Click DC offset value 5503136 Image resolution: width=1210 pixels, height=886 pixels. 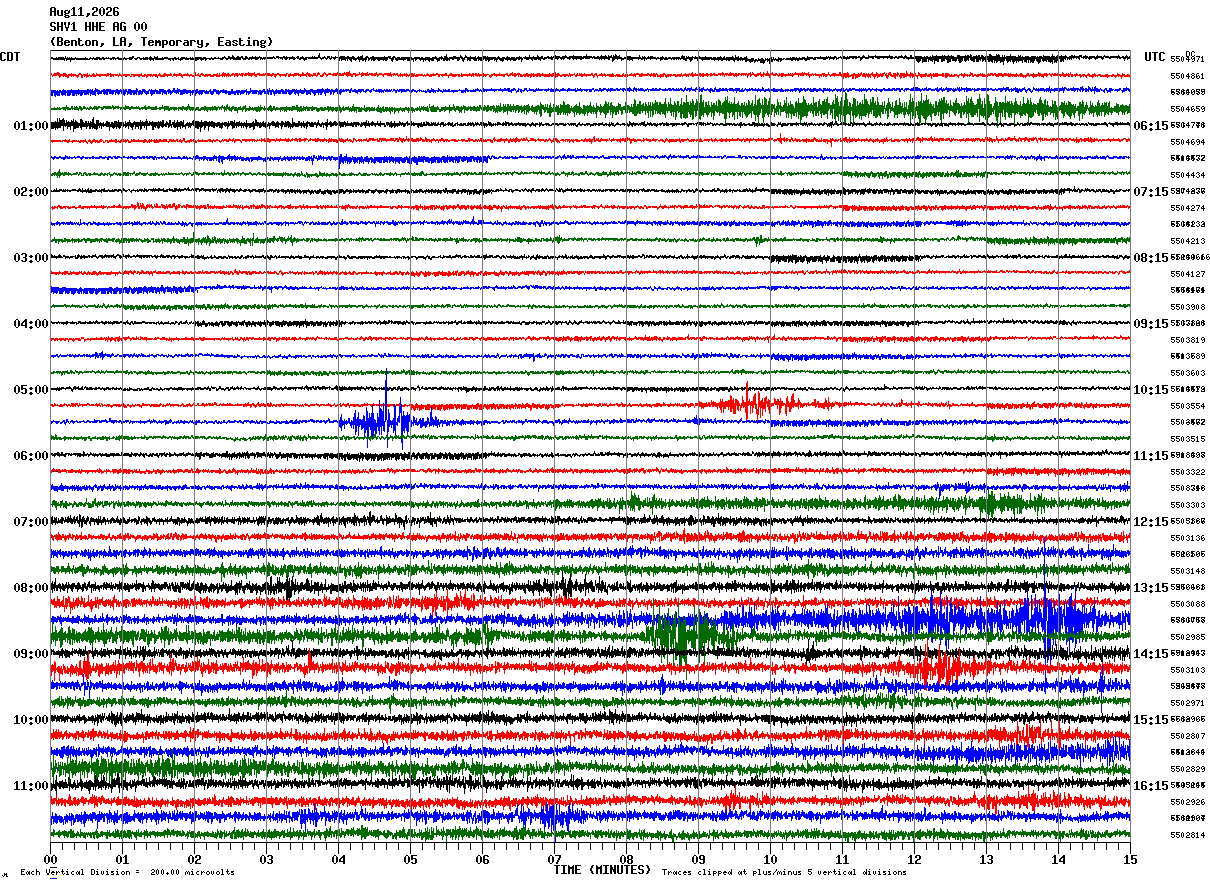click(x=1187, y=538)
